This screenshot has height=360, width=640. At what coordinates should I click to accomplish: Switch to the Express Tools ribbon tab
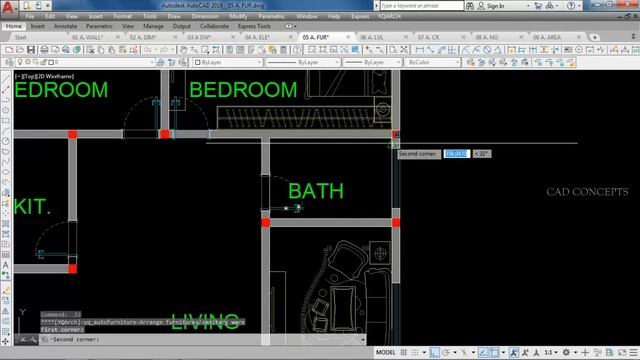(254, 26)
